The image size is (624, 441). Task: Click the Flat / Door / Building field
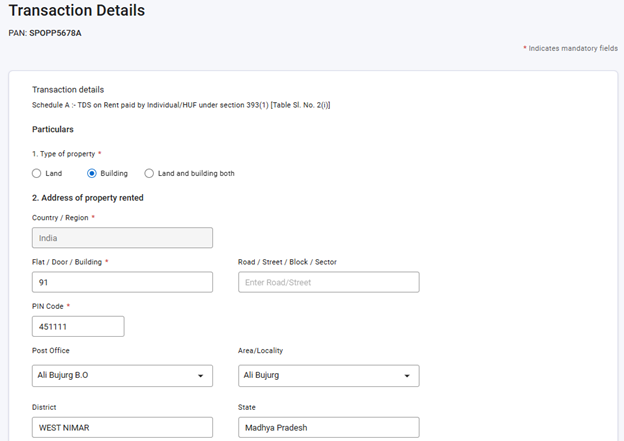pos(122,282)
